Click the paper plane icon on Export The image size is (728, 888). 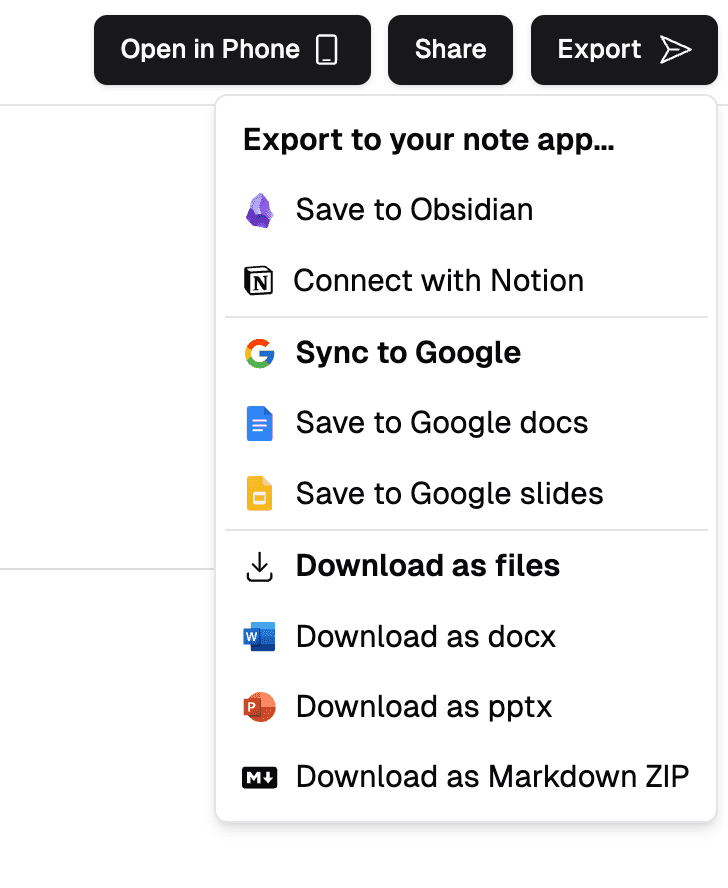(678, 49)
